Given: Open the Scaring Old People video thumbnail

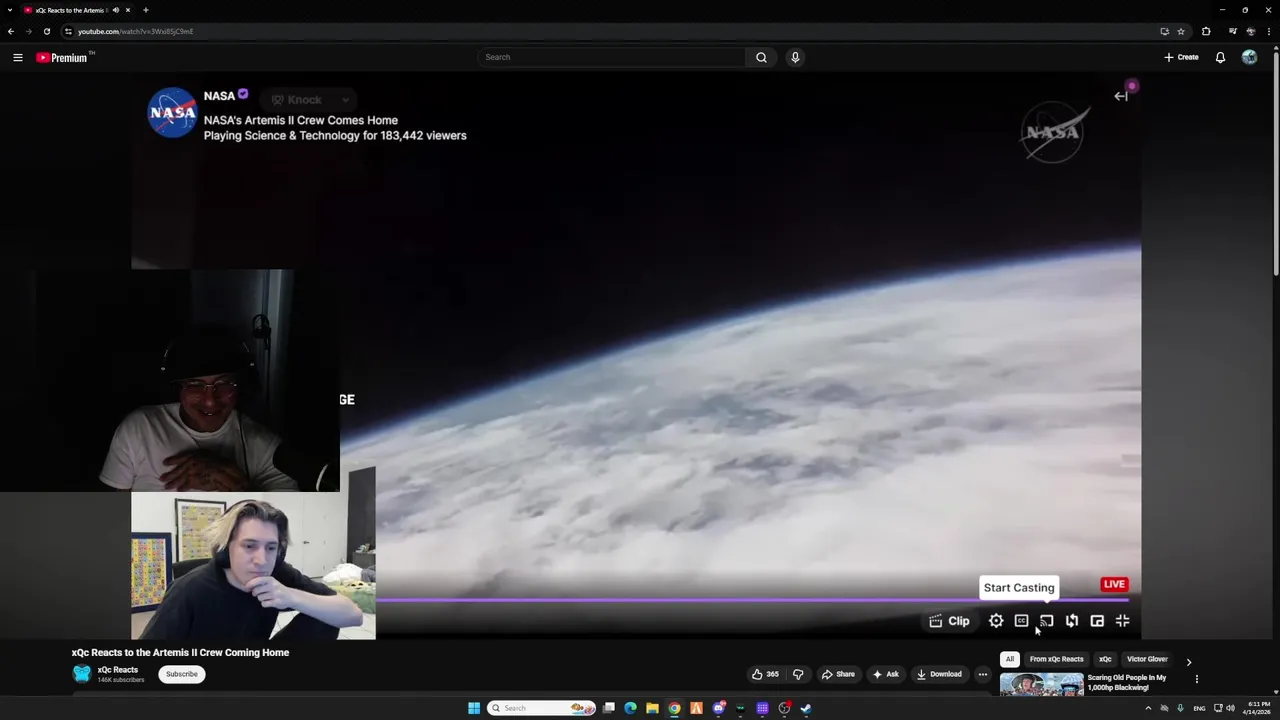Looking at the screenshot, I should [x=1041, y=684].
